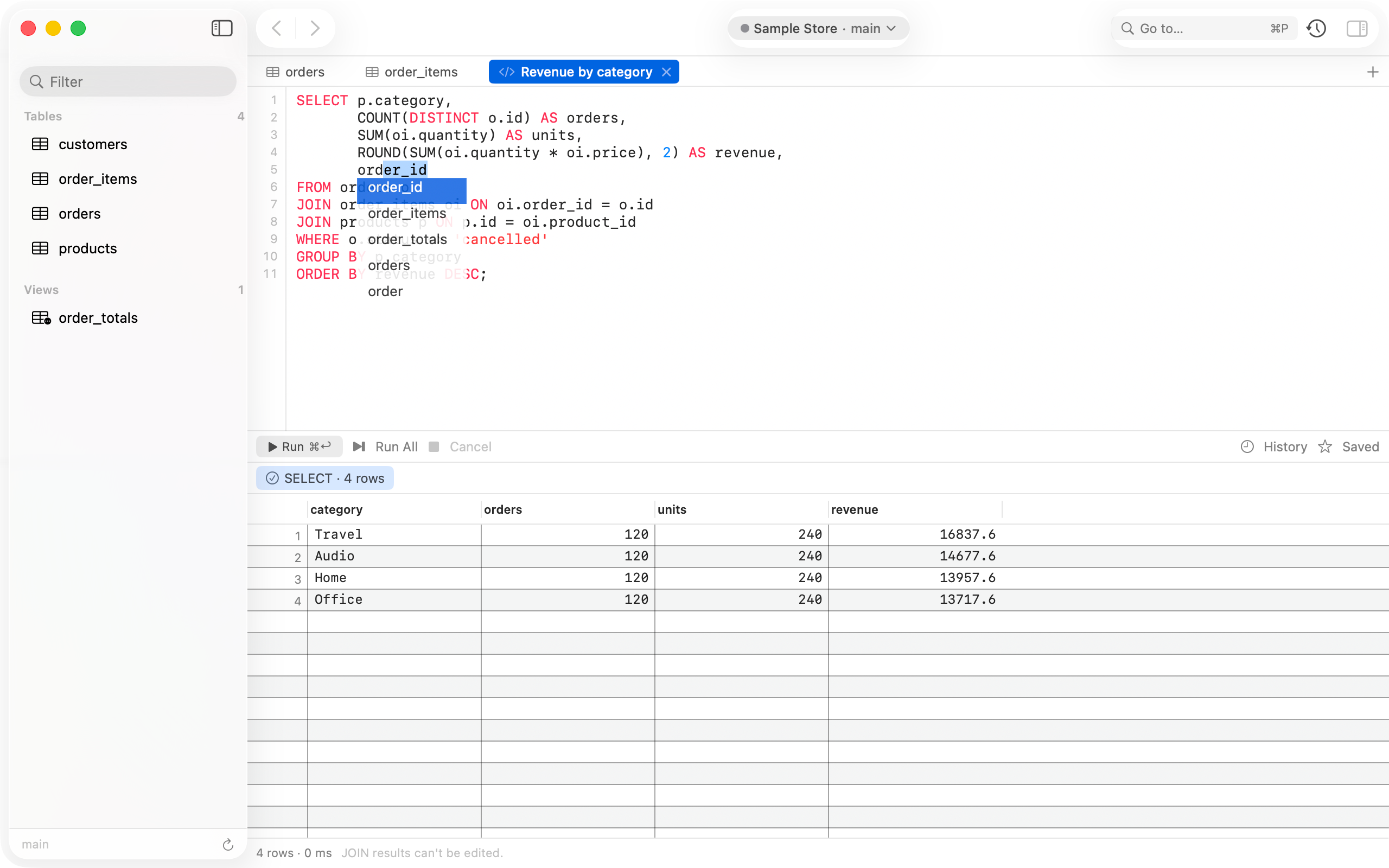Click revenue value 14677.6
This screenshot has width=1389, height=868.
(967, 556)
